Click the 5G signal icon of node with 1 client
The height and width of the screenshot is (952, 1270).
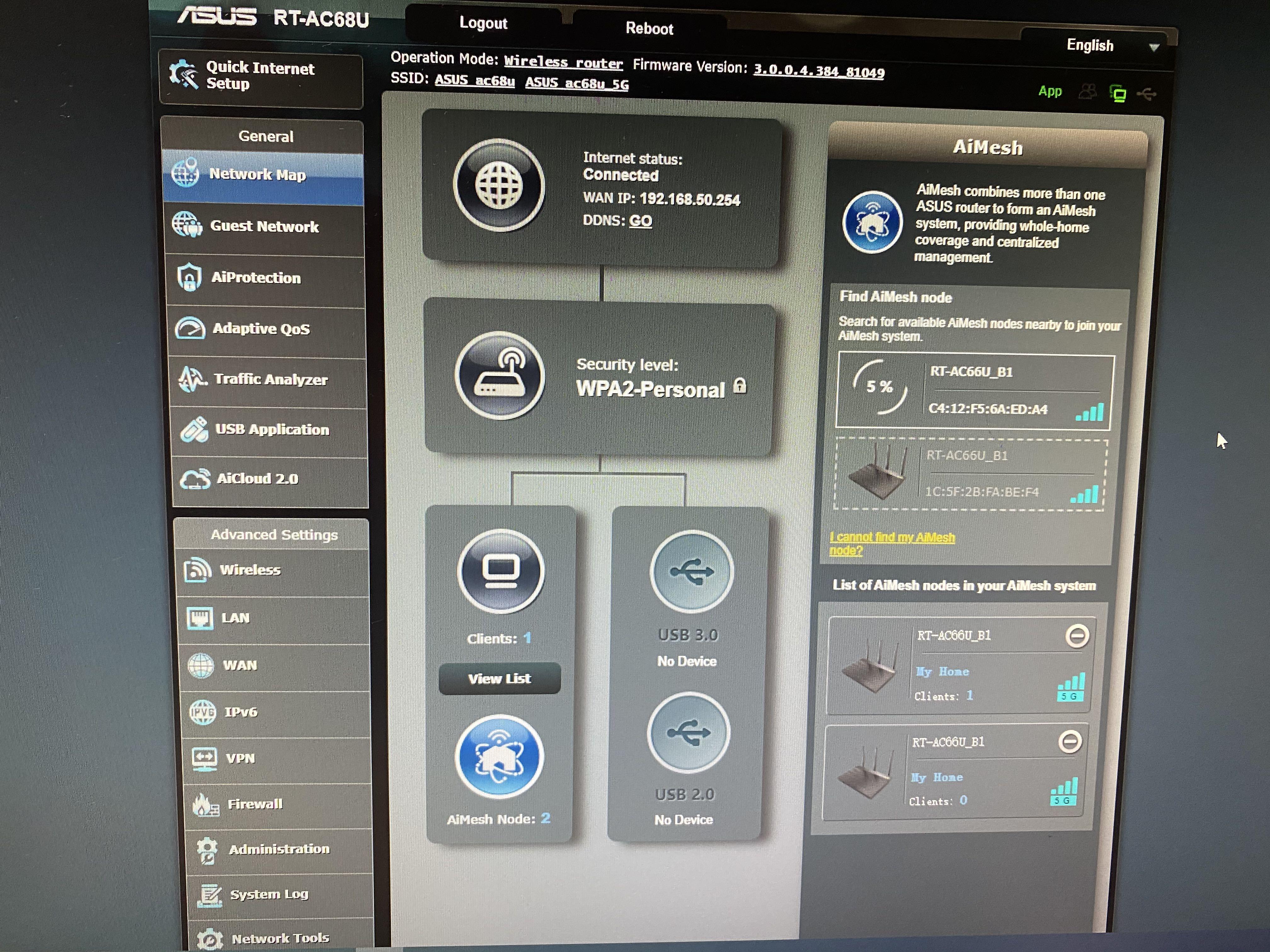(1071, 687)
